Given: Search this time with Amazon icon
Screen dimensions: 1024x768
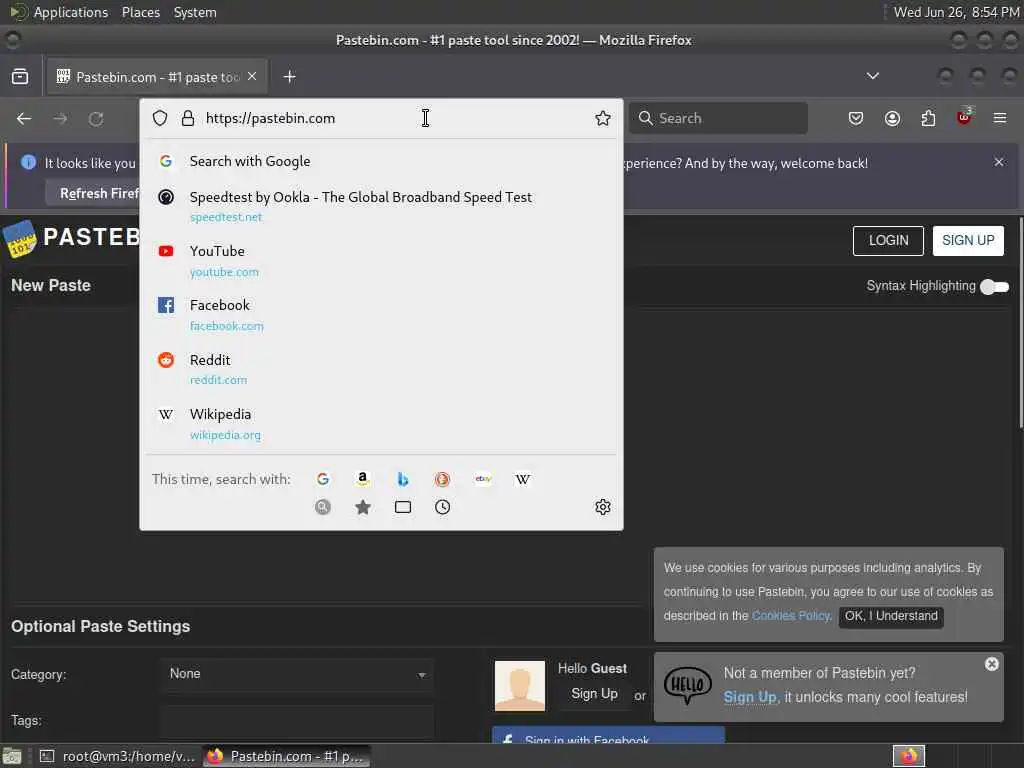Looking at the screenshot, I should (x=362, y=479).
